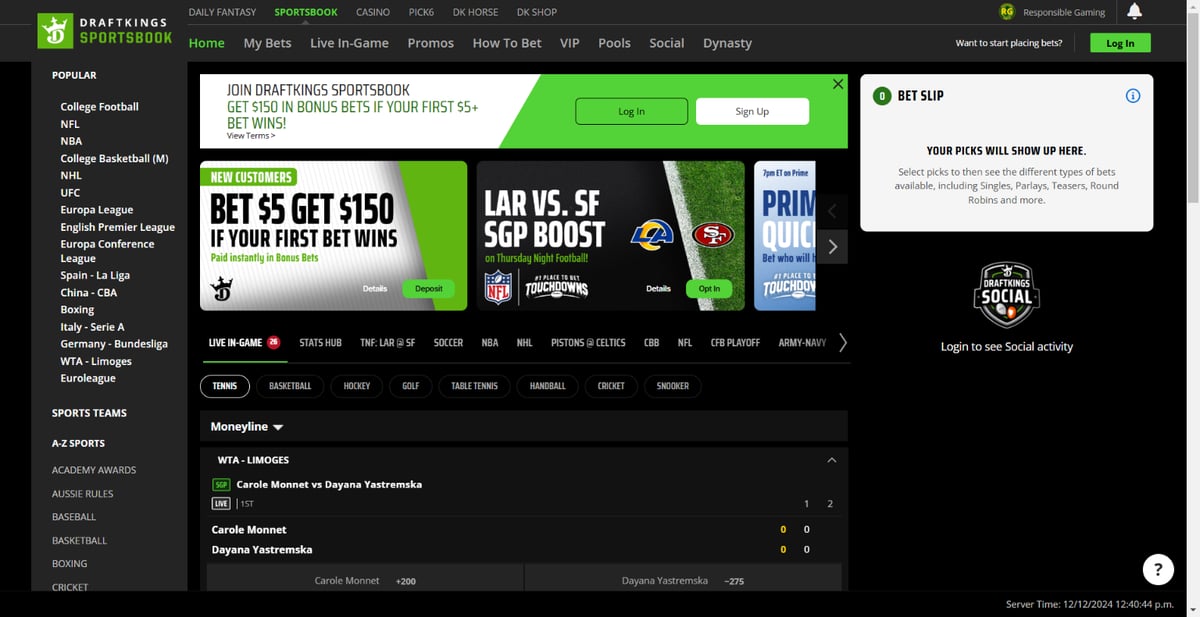Switch to the Stats Hub tab
This screenshot has height=617, width=1200.
[320, 343]
